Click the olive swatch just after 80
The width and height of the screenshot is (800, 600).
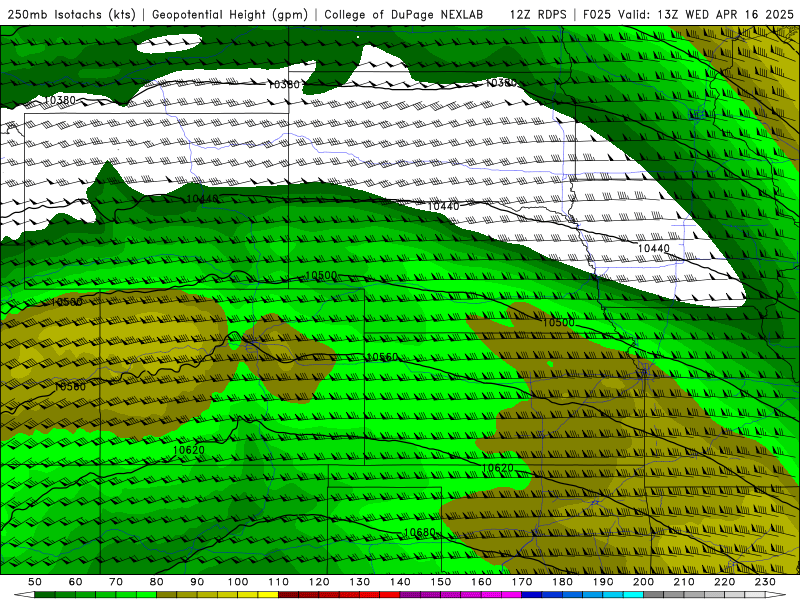[x=167, y=595]
